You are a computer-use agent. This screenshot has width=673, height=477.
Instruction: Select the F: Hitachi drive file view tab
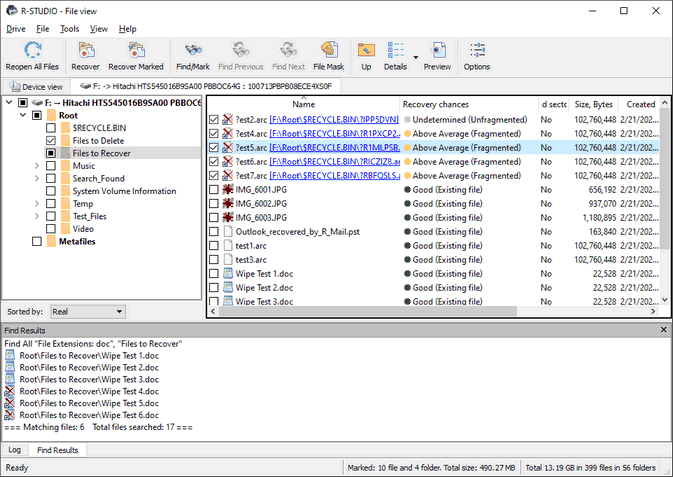(x=206, y=86)
